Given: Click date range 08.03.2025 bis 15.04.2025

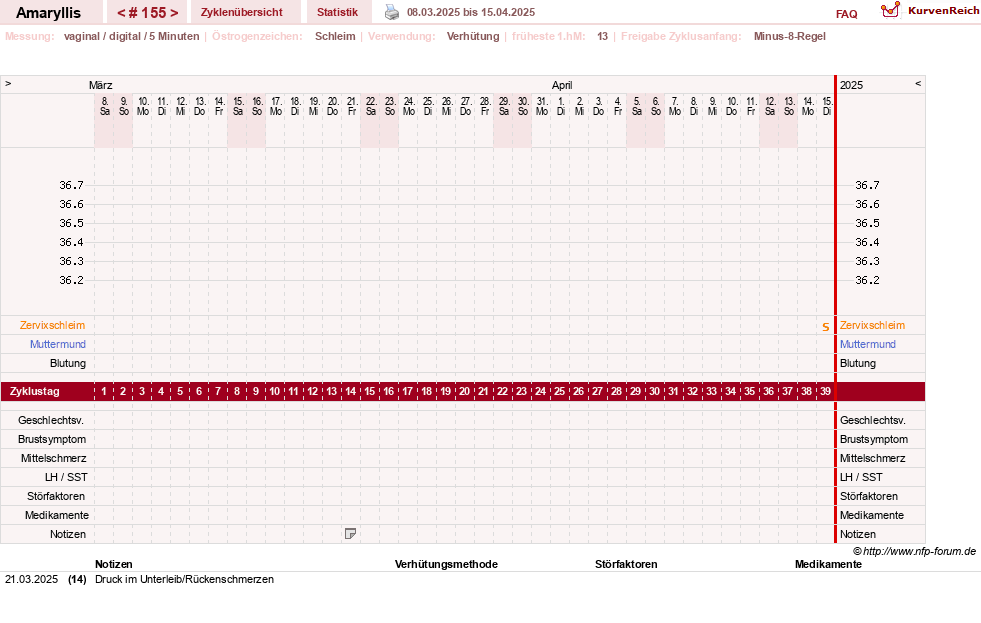Looking at the screenshot, I should click(x=470, y=12).
